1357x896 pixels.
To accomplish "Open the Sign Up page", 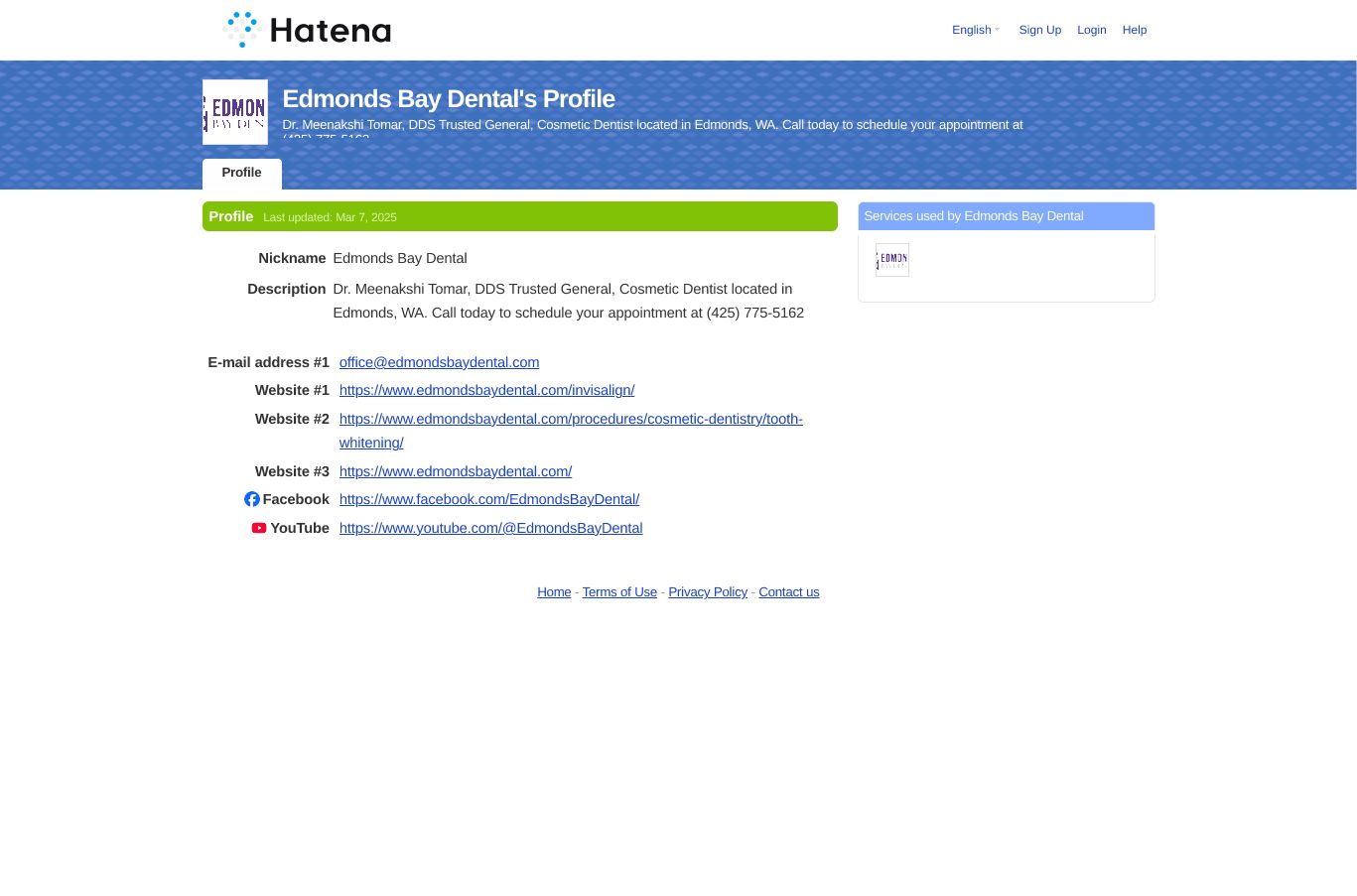I will pyautogui.click(x=1039, y=30).
